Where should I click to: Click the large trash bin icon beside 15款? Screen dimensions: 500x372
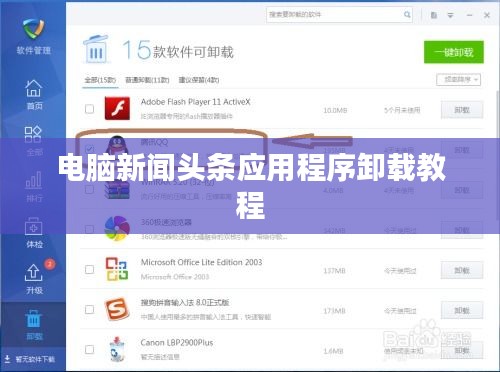(96, 49)
